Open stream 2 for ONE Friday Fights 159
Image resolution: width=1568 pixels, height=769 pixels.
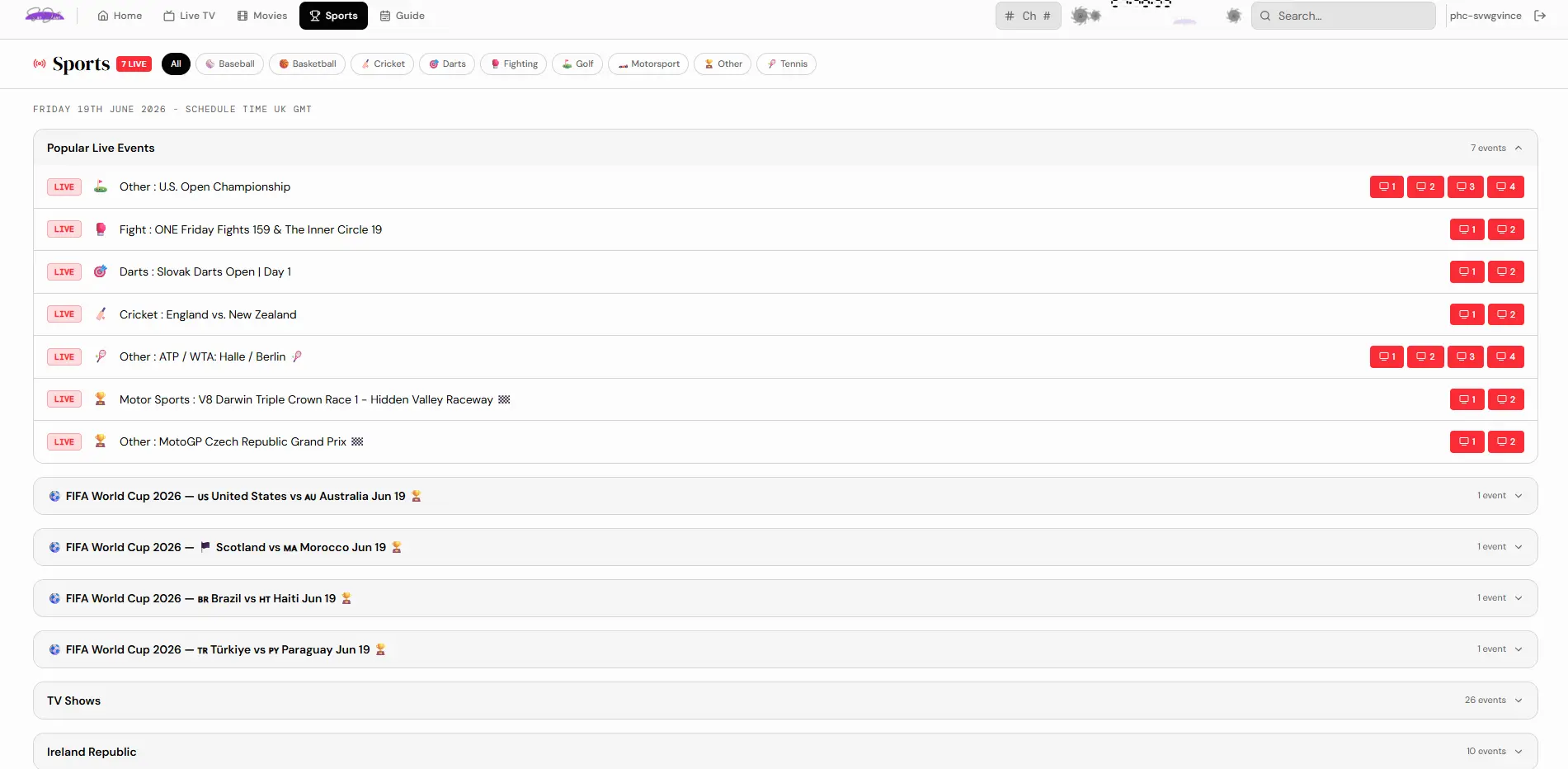1506,229
